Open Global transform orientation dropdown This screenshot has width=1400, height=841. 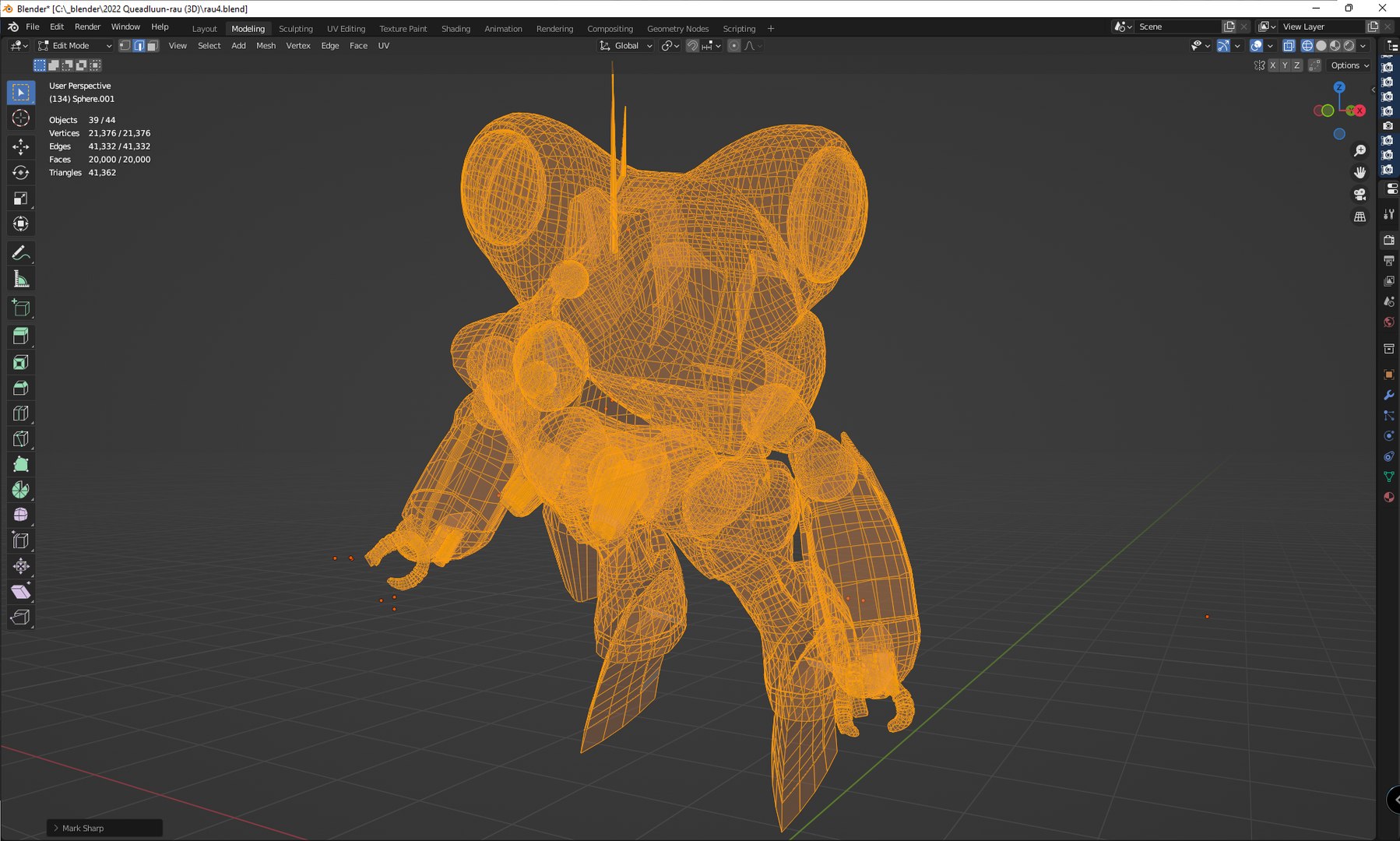point(626,46)
